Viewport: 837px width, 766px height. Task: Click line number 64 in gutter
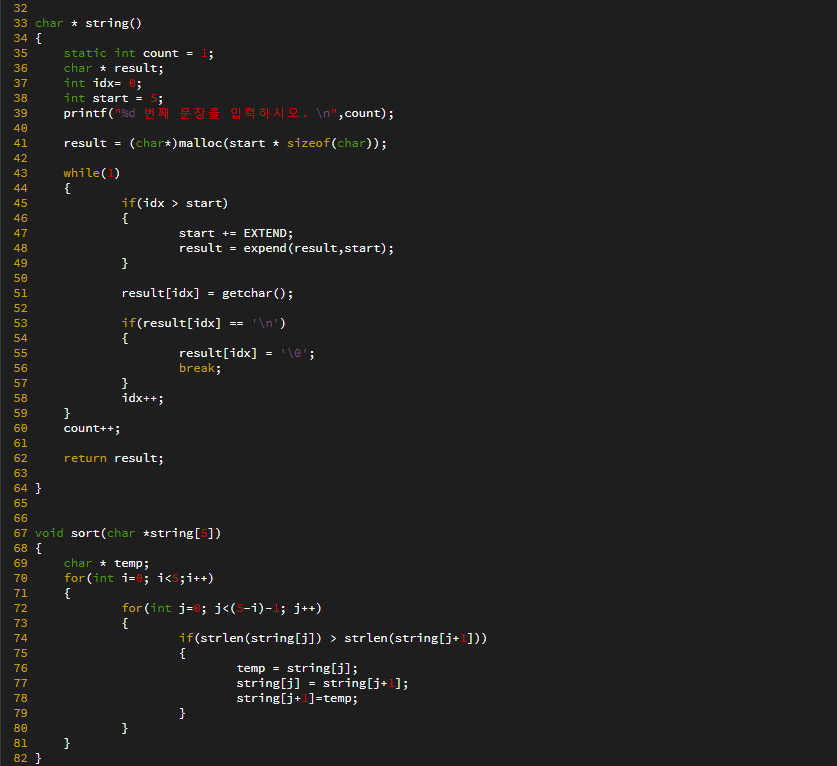click(x=20, y=488)
